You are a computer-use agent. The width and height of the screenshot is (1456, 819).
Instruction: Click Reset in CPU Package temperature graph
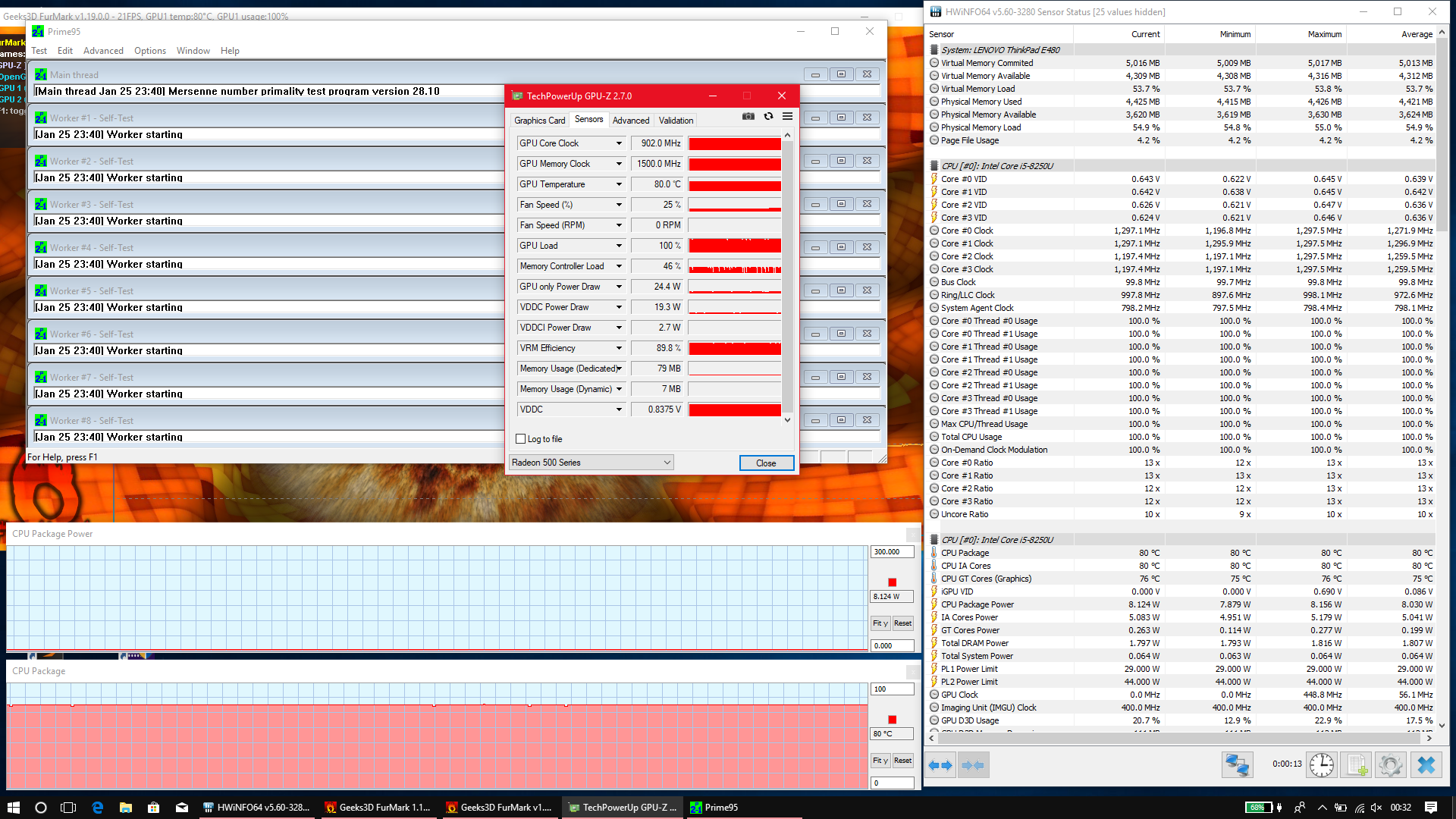coord(902,761)
